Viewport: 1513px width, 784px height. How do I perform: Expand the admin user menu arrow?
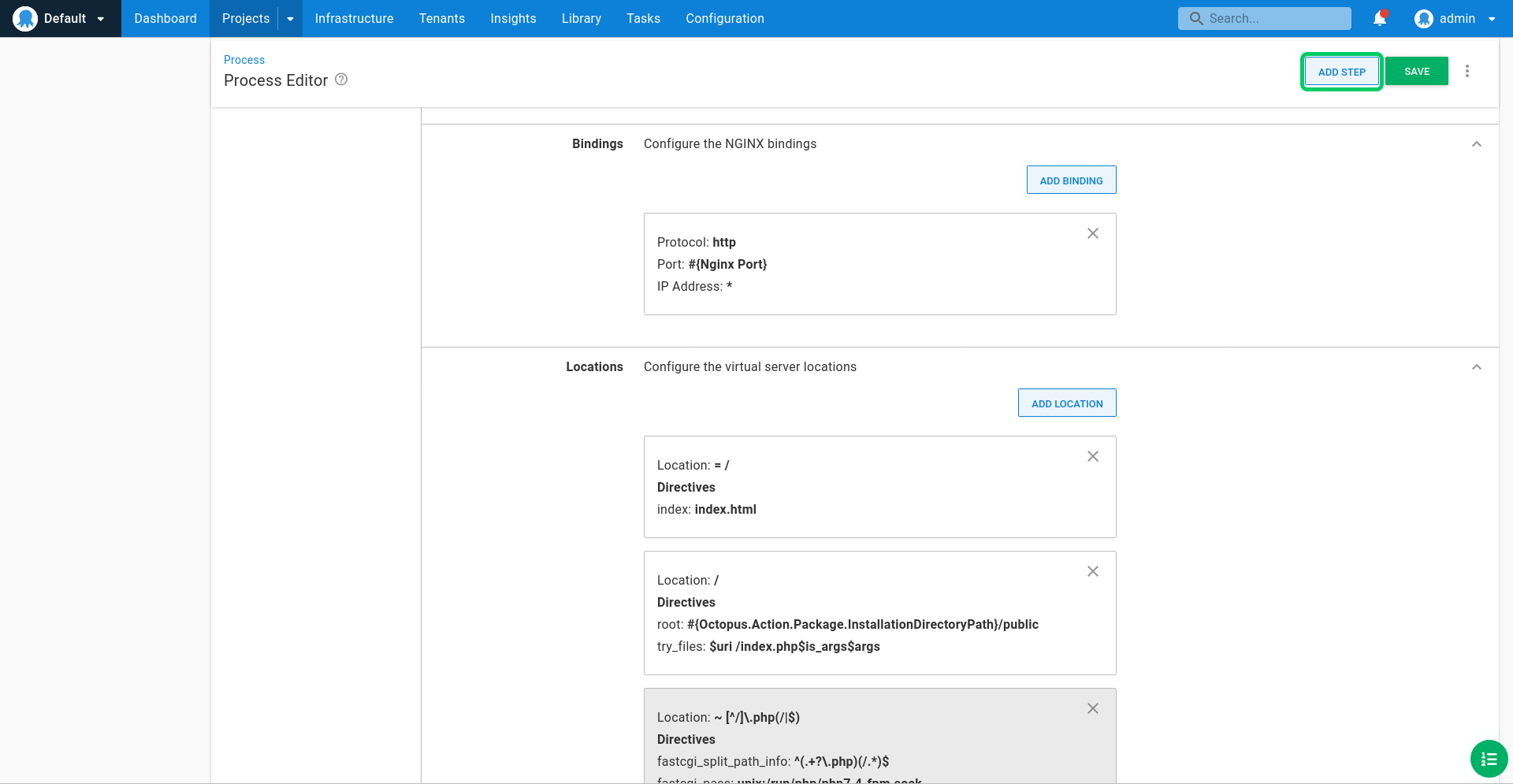pos(1492,19)
